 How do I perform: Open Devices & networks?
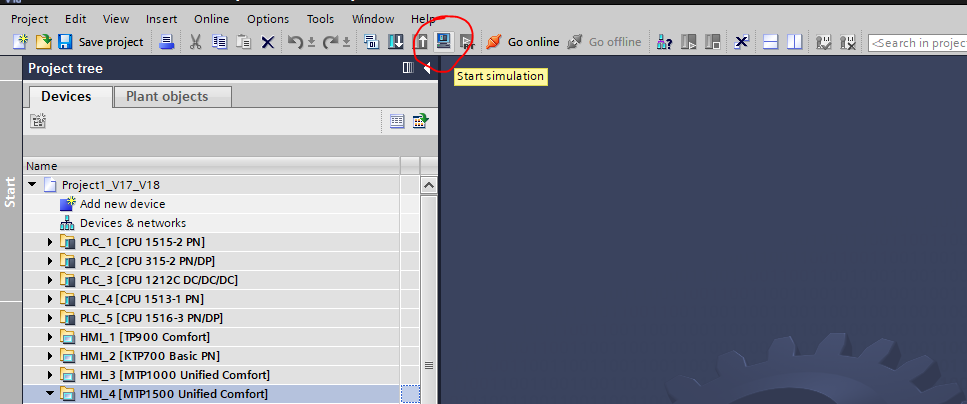(x=133, y=223)
